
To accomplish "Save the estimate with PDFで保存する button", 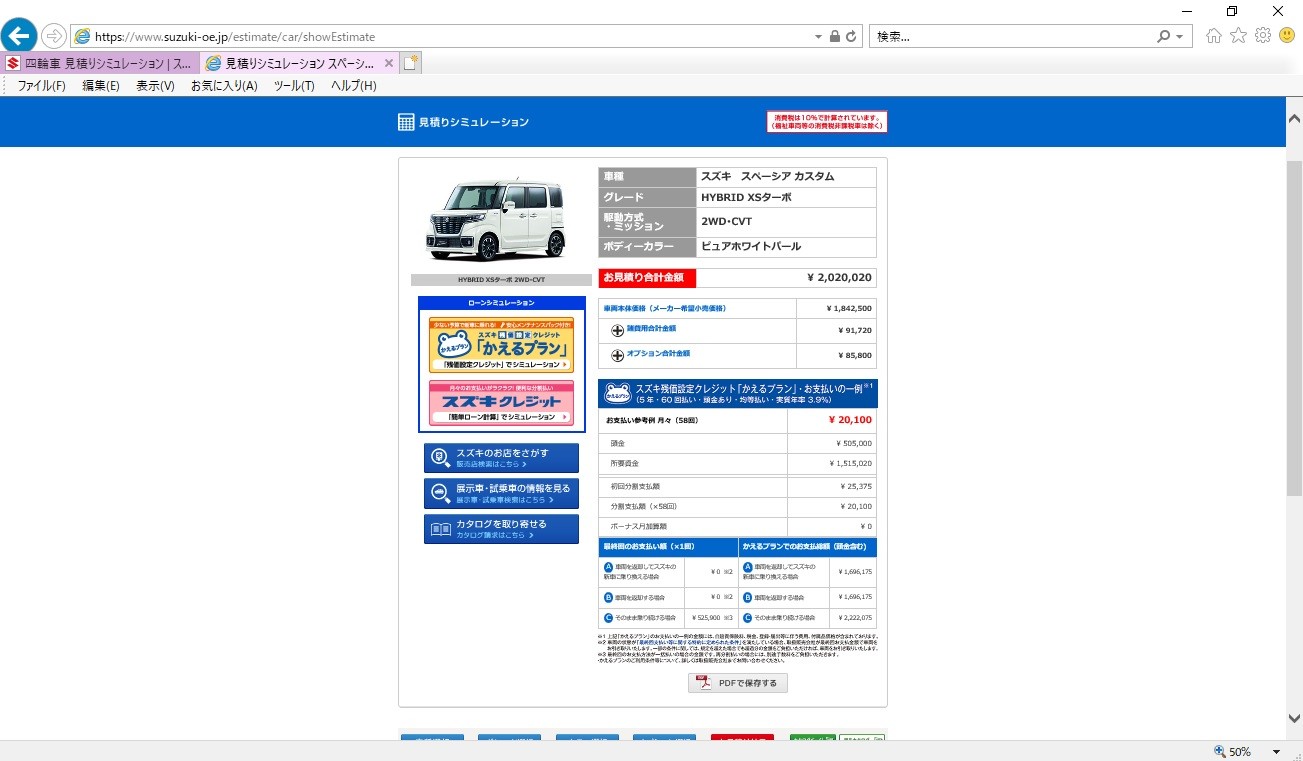I will [738, 683].
